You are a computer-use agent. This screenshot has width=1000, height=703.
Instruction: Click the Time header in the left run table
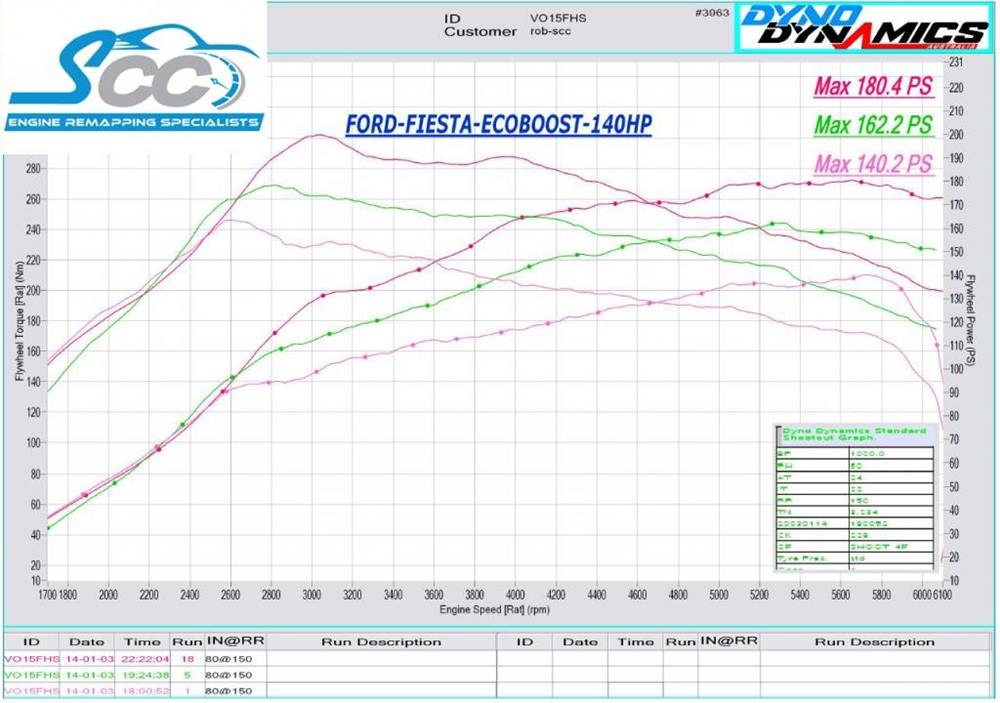coord(142,642)
